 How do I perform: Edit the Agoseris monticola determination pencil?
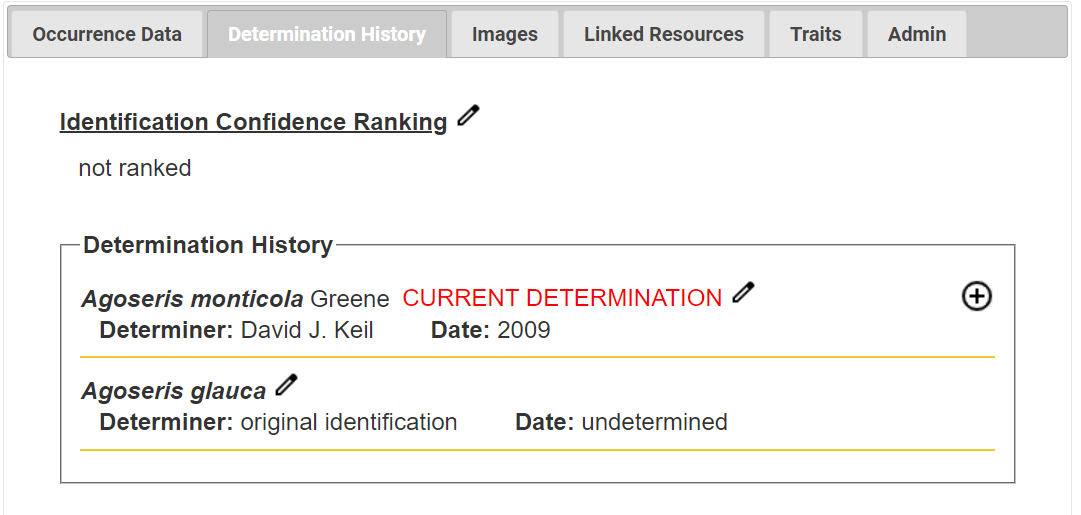[x=743, y=292]
